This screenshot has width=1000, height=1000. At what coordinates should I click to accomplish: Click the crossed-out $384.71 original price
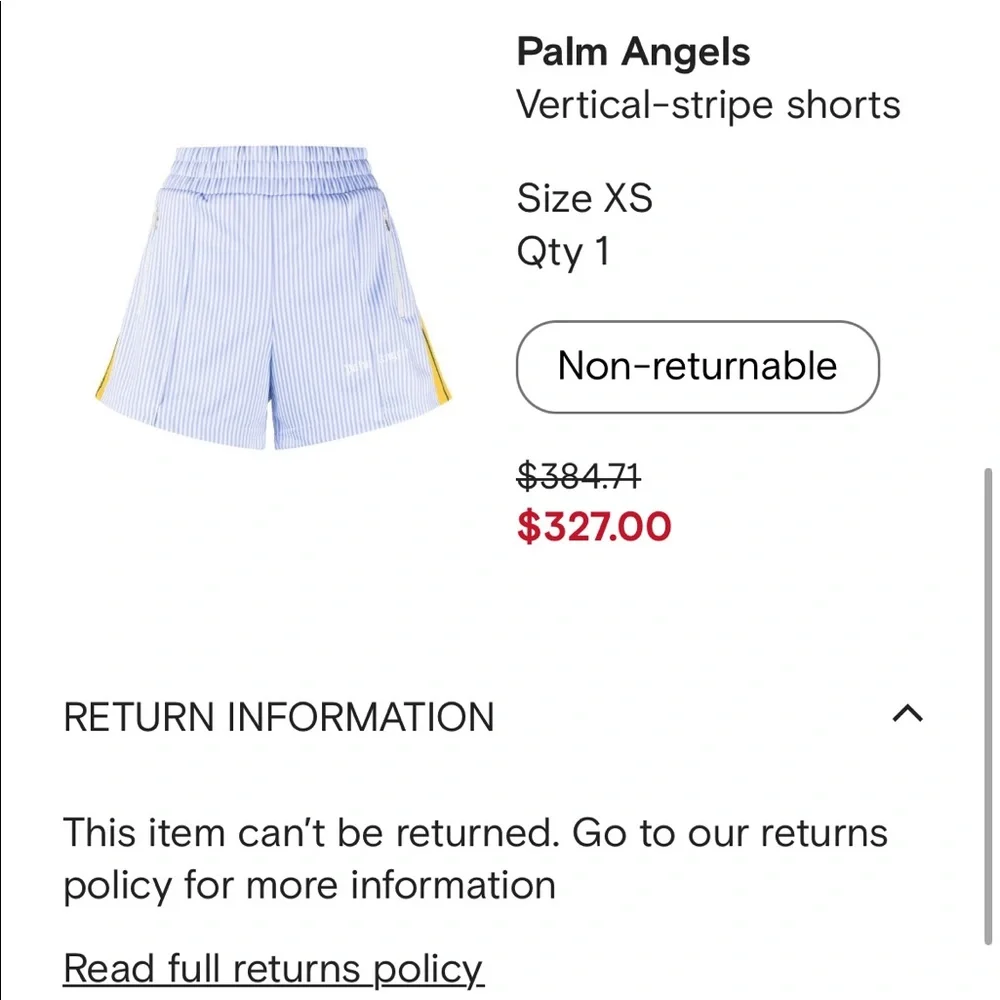tap(579, 477)
